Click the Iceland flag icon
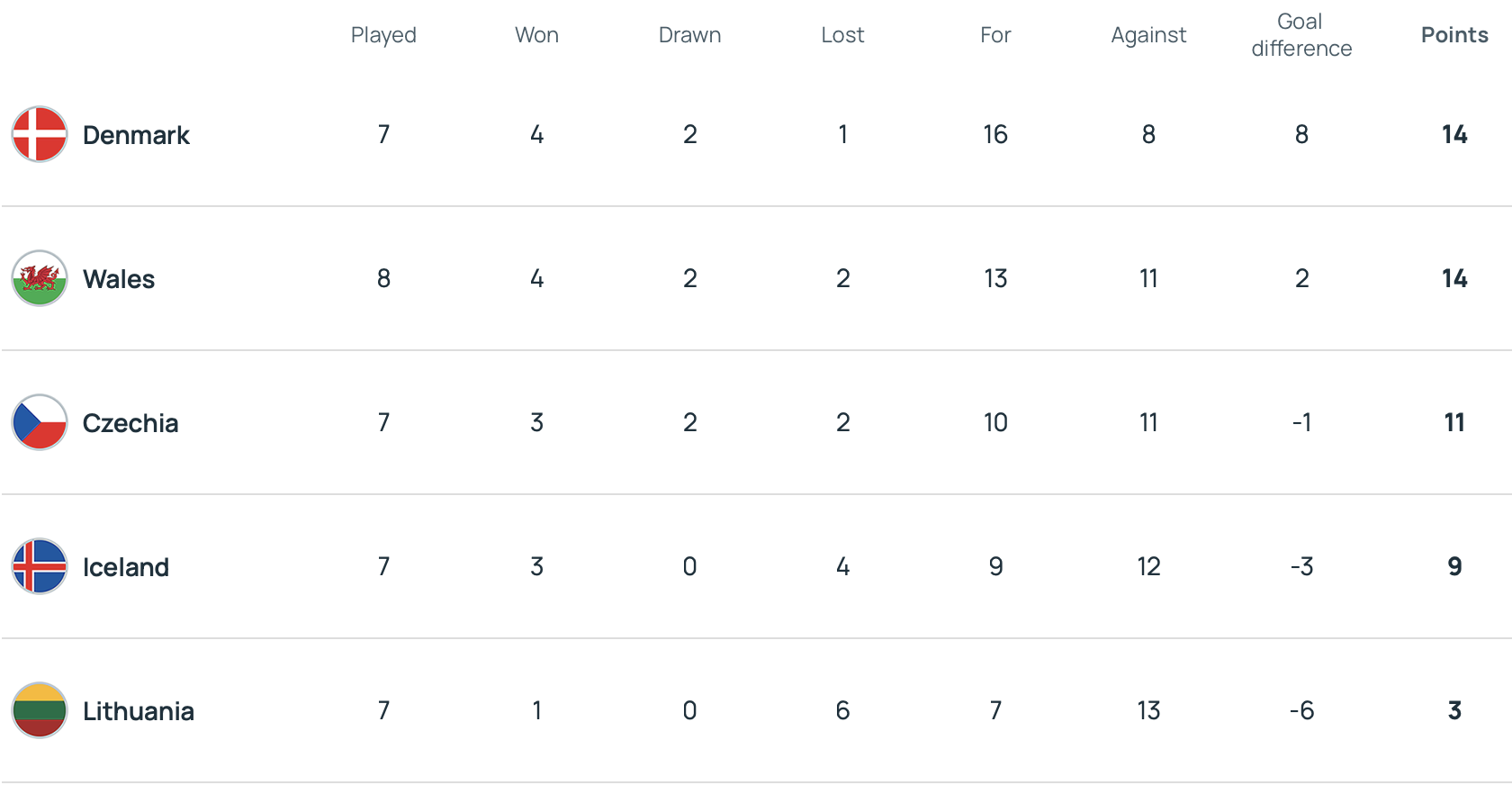Screen dimensions: 1512x803 pyautogui.click(x=40, y=566)
